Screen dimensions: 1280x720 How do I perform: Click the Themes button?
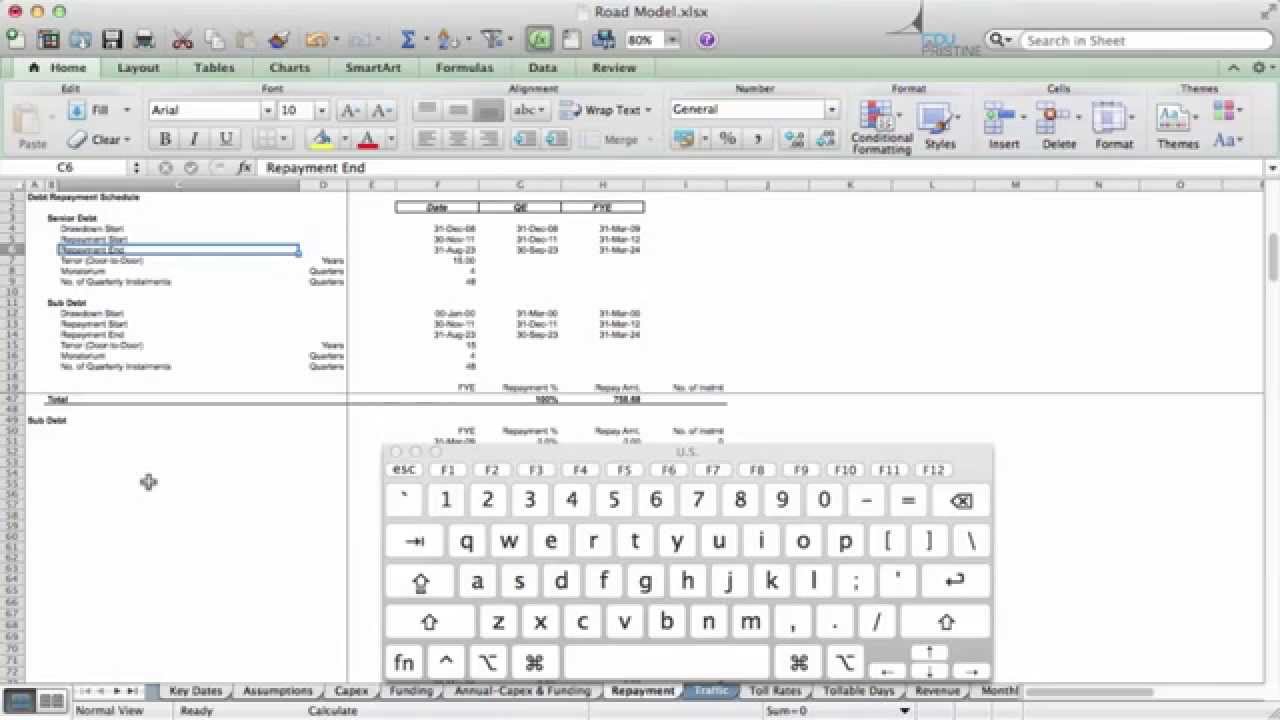tap(1178, 126)
